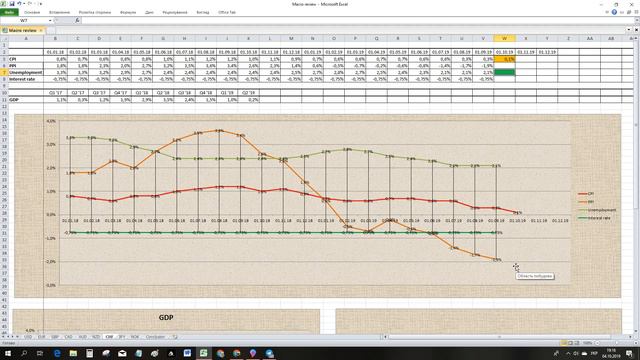The image size is (640, 360).
Task: Switch to the AUD sheet tab
Action: point(82,337)
